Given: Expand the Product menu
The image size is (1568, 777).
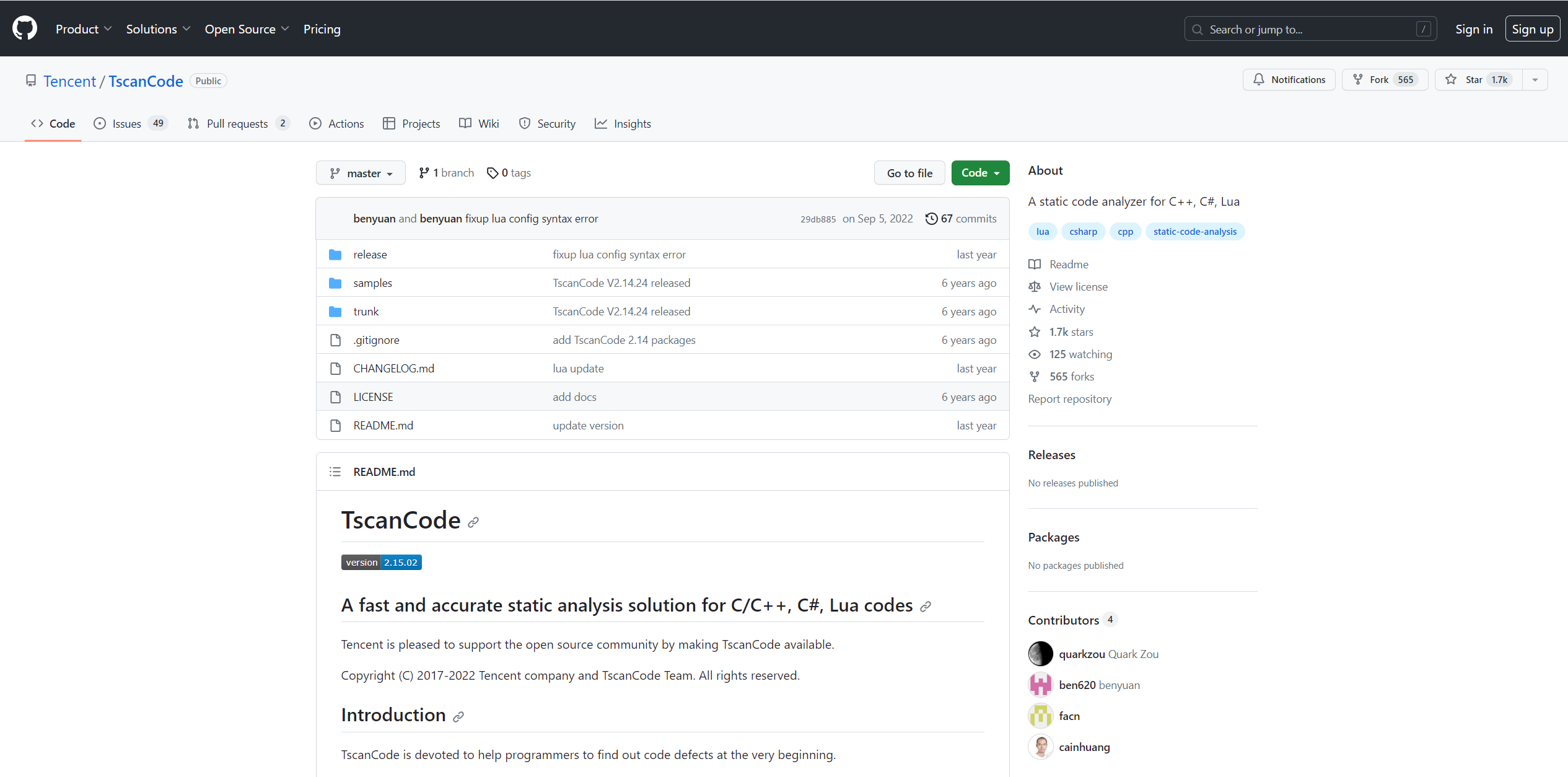Looking at the screenshot, I should 84,29.
